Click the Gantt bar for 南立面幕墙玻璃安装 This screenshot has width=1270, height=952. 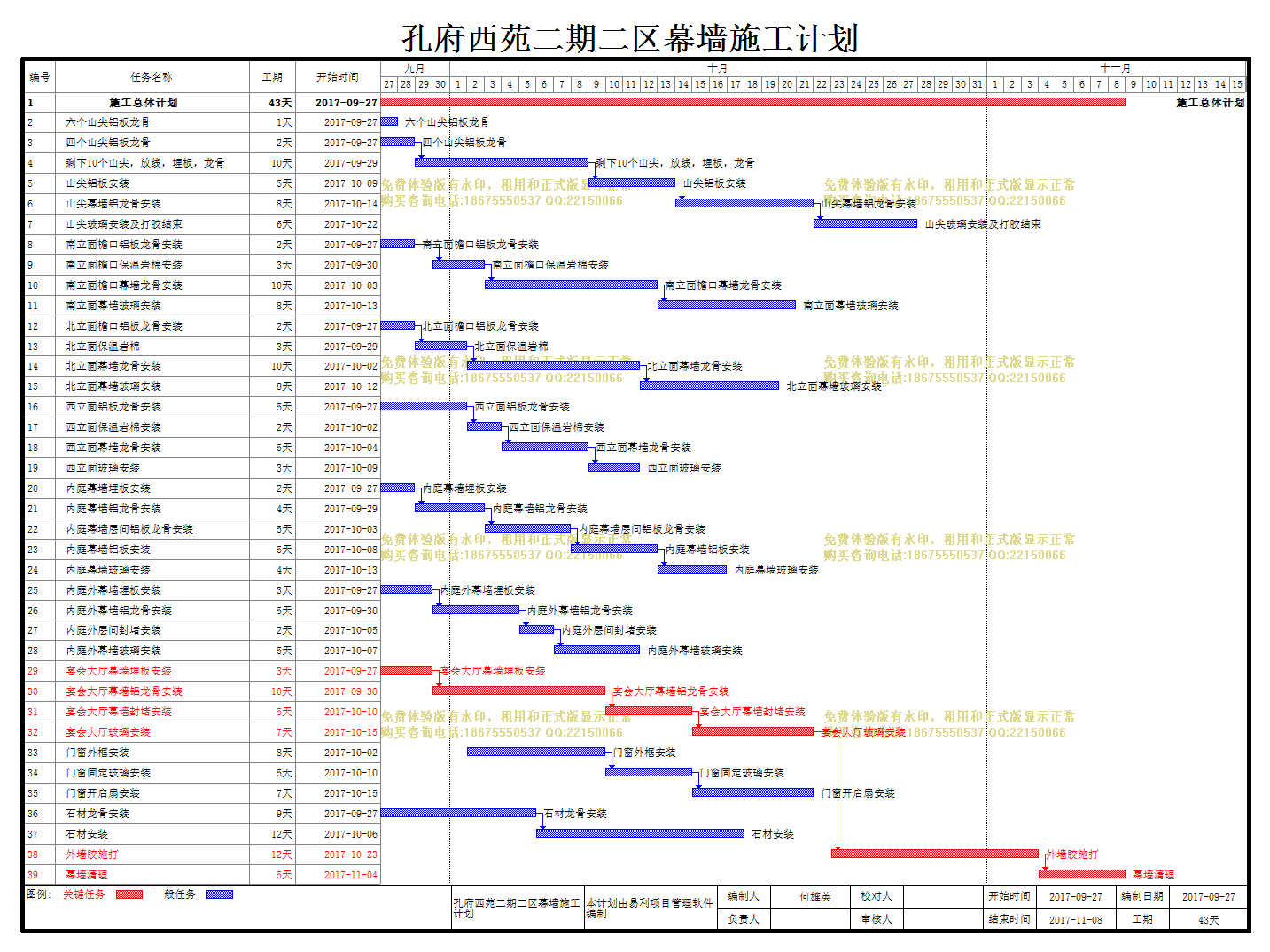[727, 305]
